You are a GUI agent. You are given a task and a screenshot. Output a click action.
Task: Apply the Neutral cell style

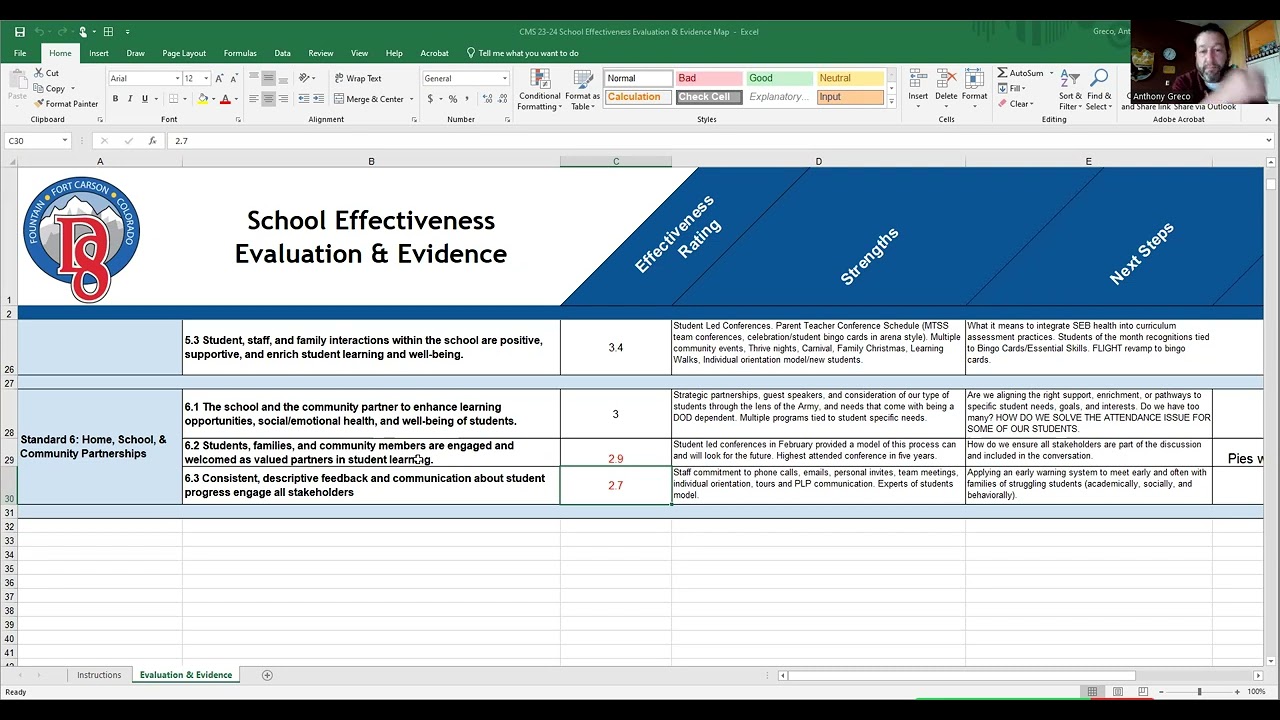(850, 78)
